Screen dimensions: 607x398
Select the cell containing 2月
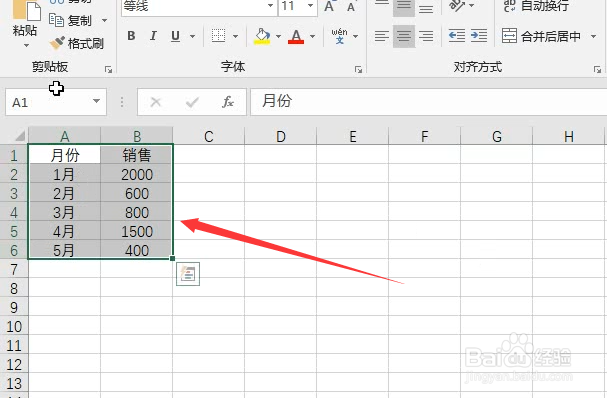pos(65,193)
